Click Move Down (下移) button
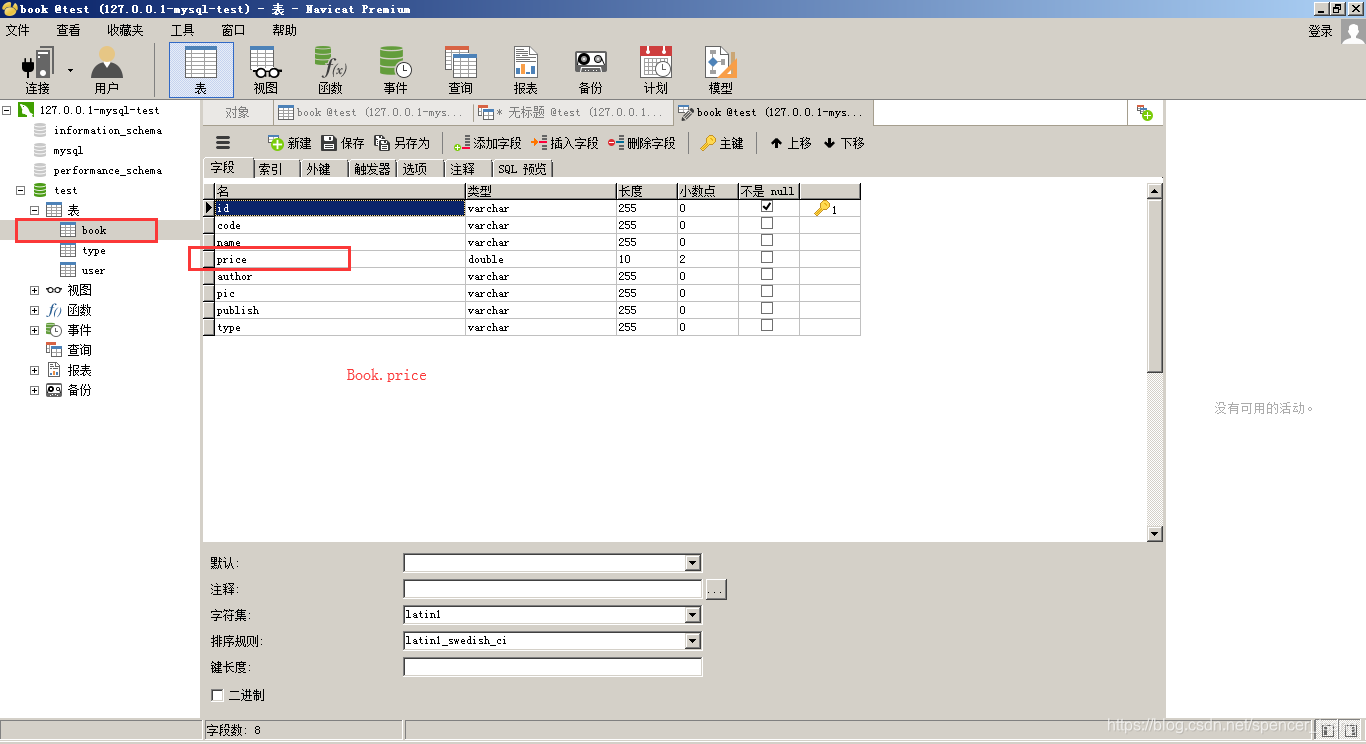Screen dimensions: 1366x744 tap(844, 143)
